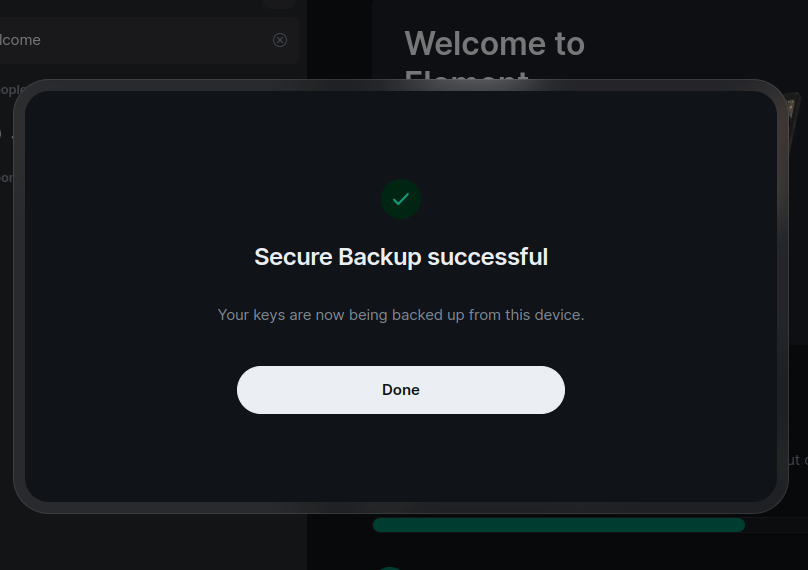Select the 'Secure Backup successful' heading
The image size is (808, 570).
[401, 257]
